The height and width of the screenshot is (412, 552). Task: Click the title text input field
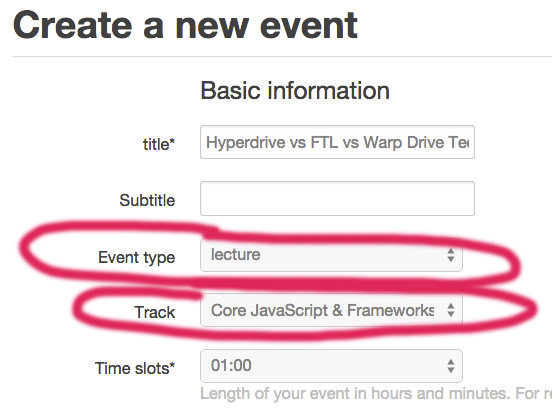tap(337, 142)
